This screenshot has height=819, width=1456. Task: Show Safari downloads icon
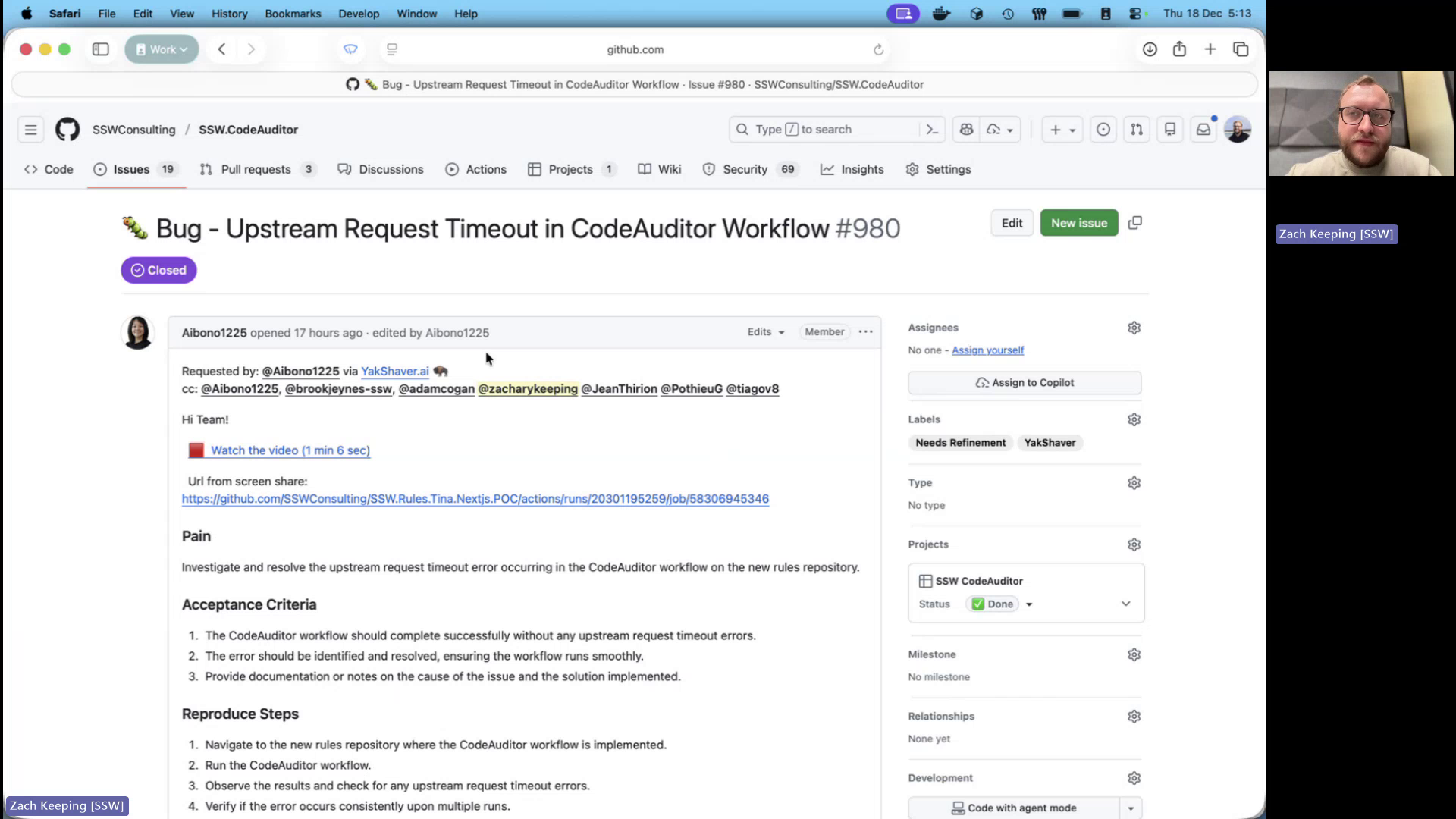pos(1149,49)
